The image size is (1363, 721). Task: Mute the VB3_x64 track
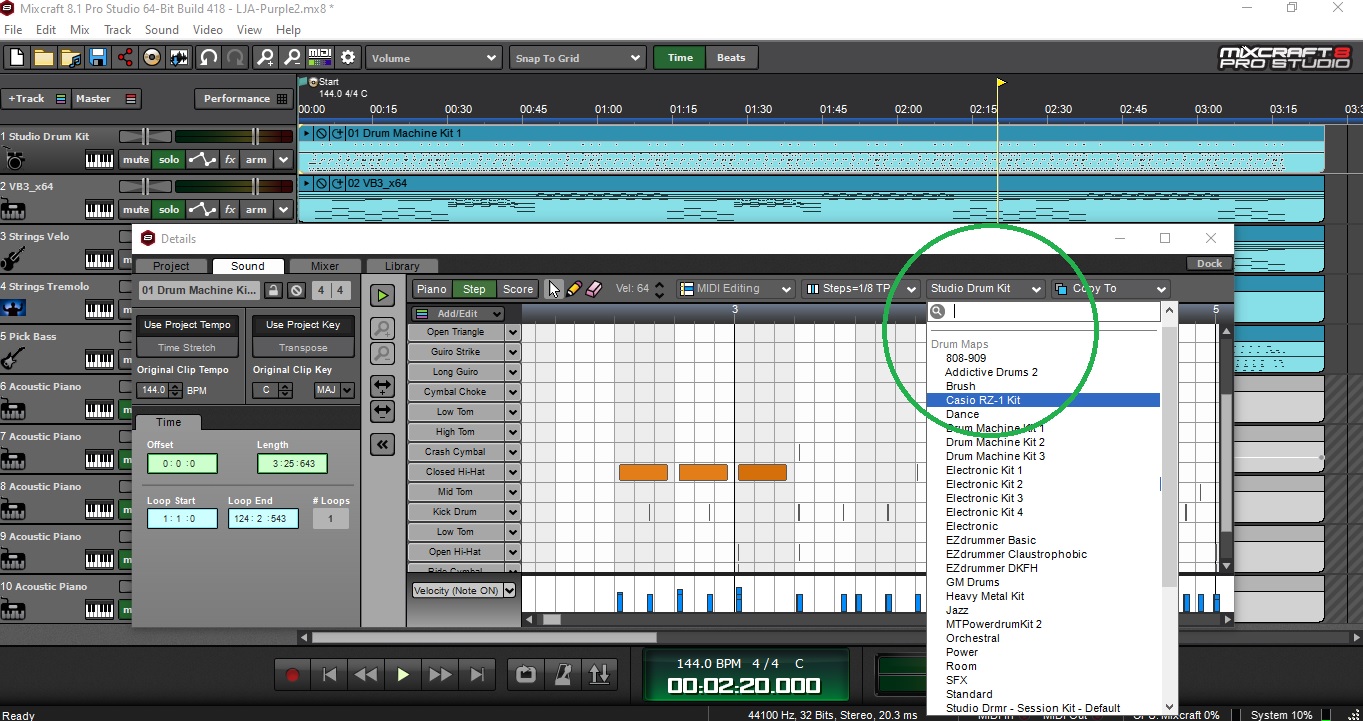pos(135,209)
